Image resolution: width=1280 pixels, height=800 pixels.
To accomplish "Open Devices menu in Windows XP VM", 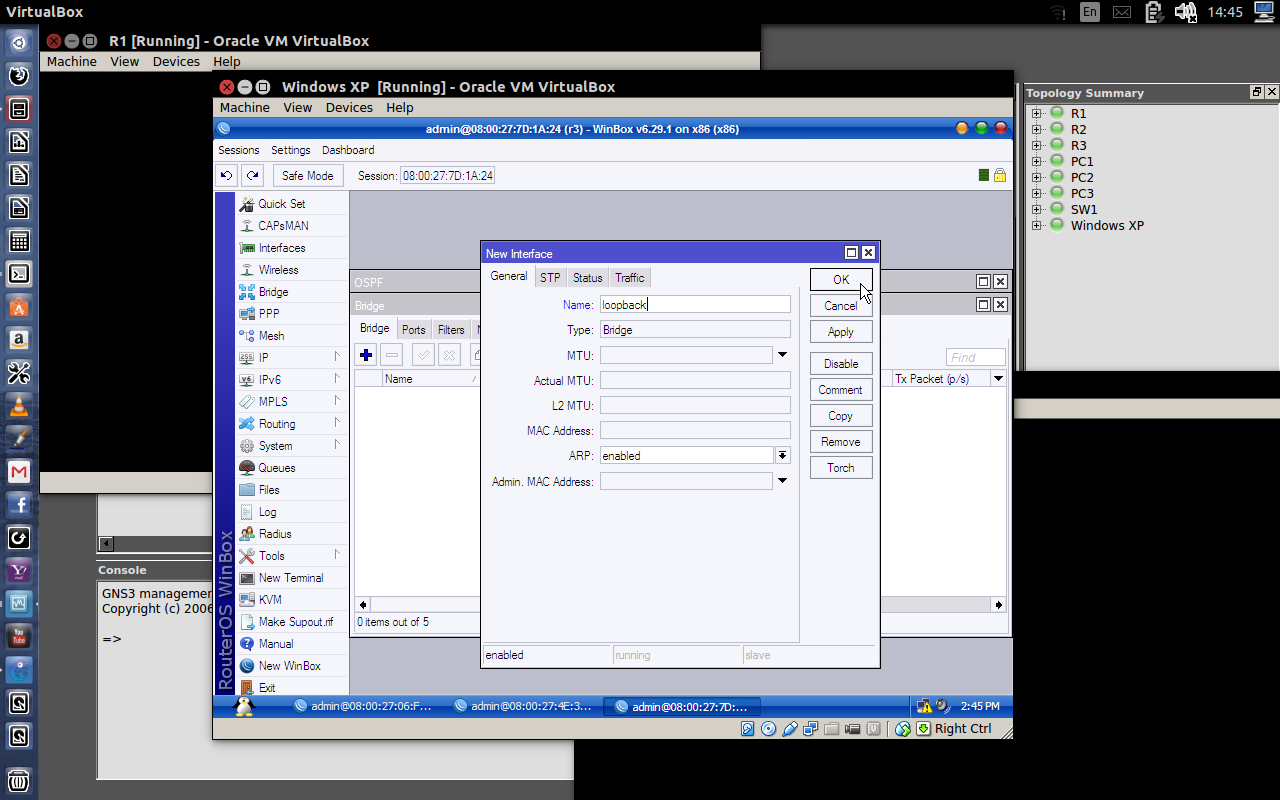I will (x=349, y=107).
